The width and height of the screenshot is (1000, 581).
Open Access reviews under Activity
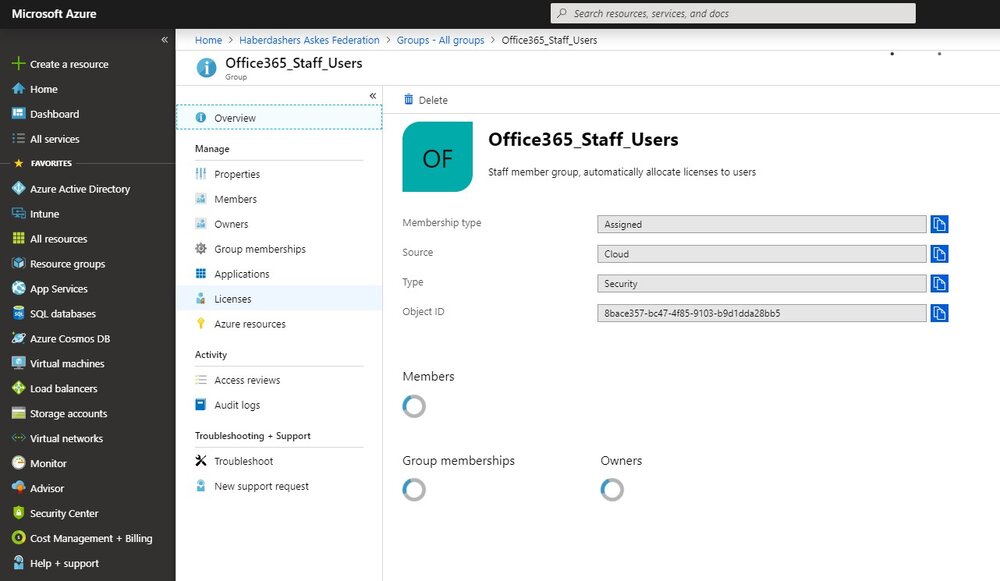coord(279,380)
